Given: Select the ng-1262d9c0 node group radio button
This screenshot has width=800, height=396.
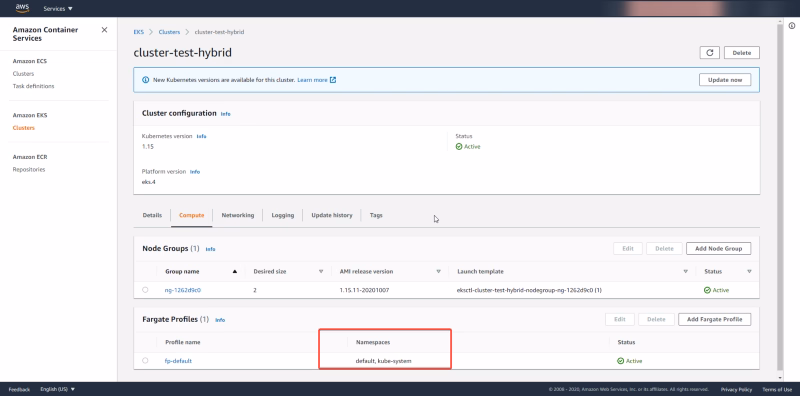Looking at the screenshot, I should pyautogui.click(x=145, y=290).
